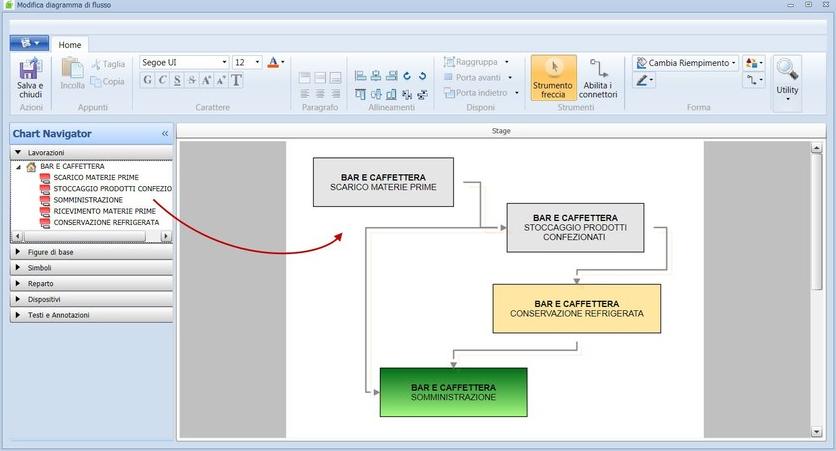This screenshot has width=836, height=451.
Task: Click the Salva e chiudi icon
Action: (x=30, y=76)
